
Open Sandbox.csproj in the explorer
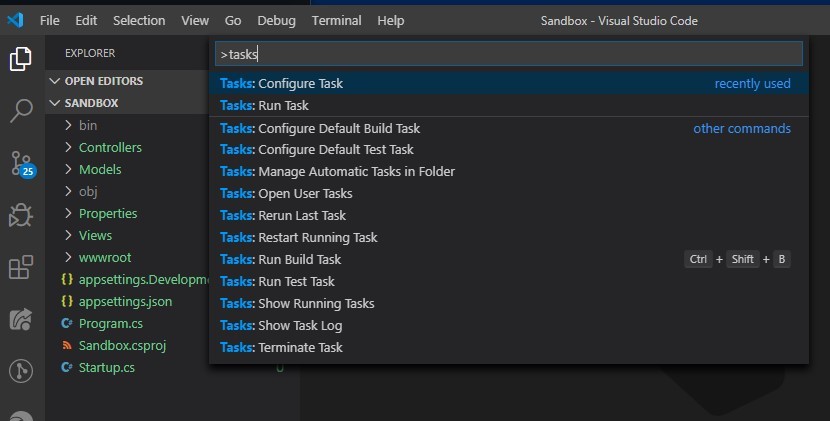pyautogui.click(x=122, y=345)
